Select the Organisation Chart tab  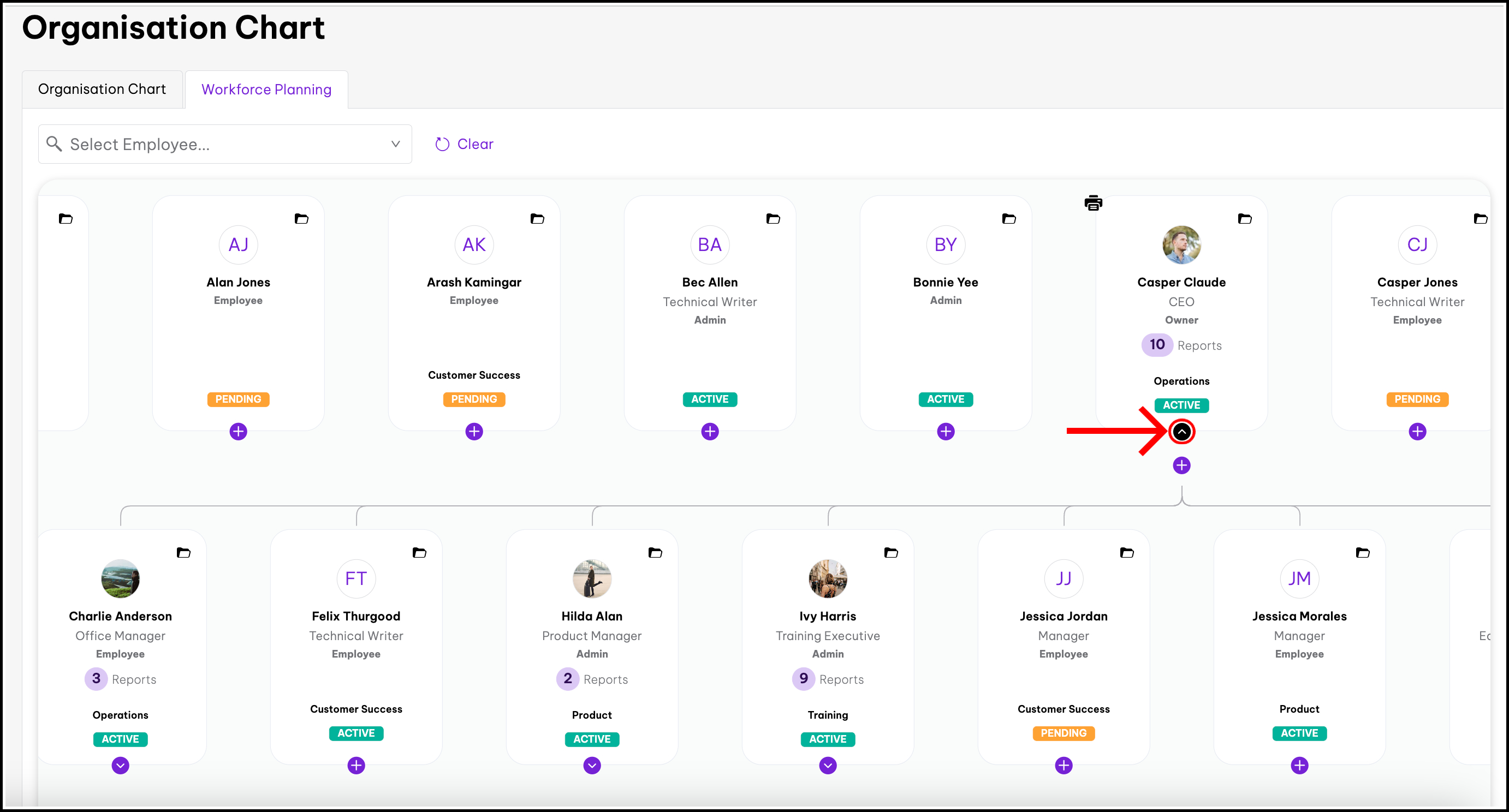[102, 89]
